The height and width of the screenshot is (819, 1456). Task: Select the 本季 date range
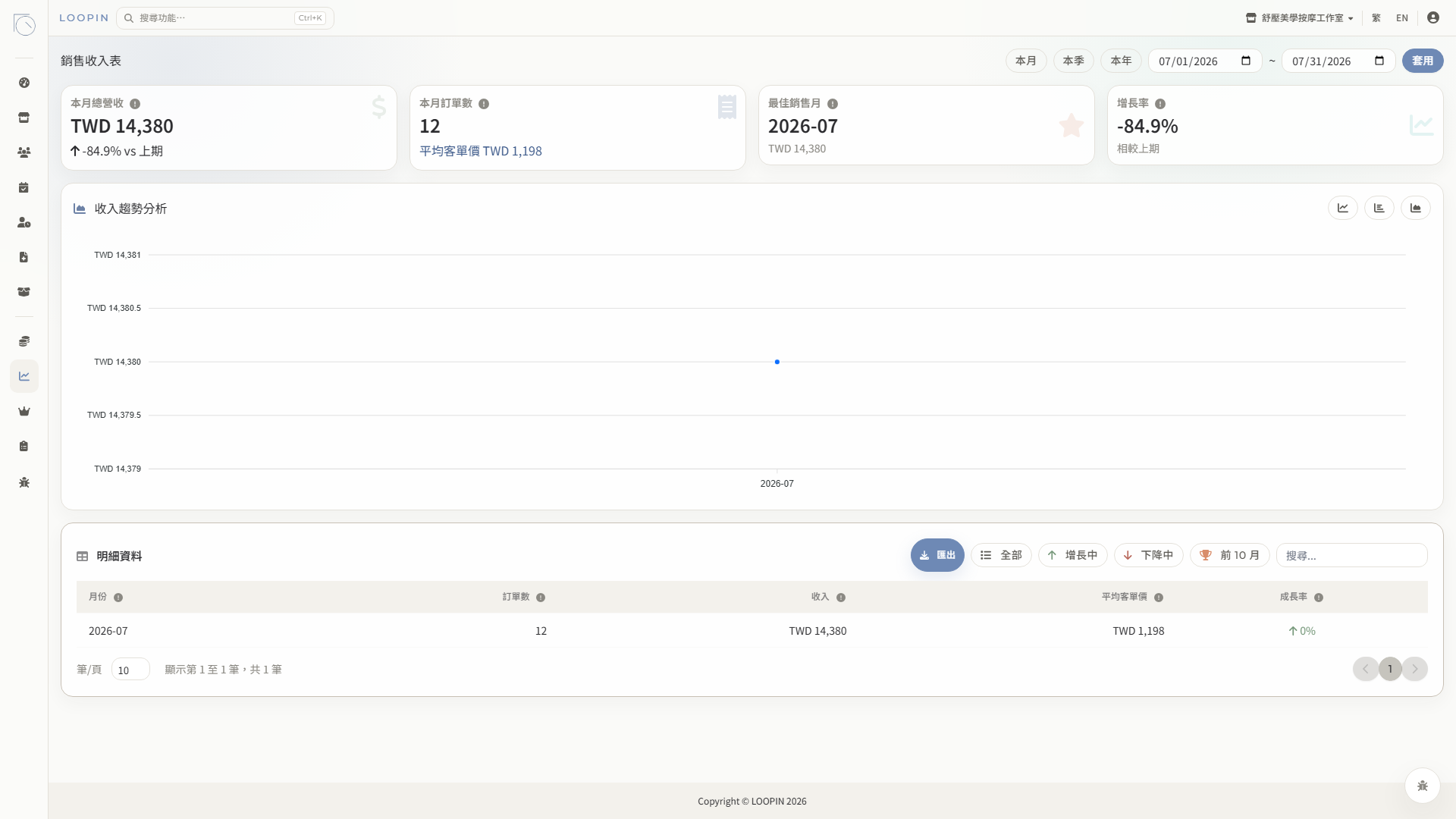pos(1073,61)
